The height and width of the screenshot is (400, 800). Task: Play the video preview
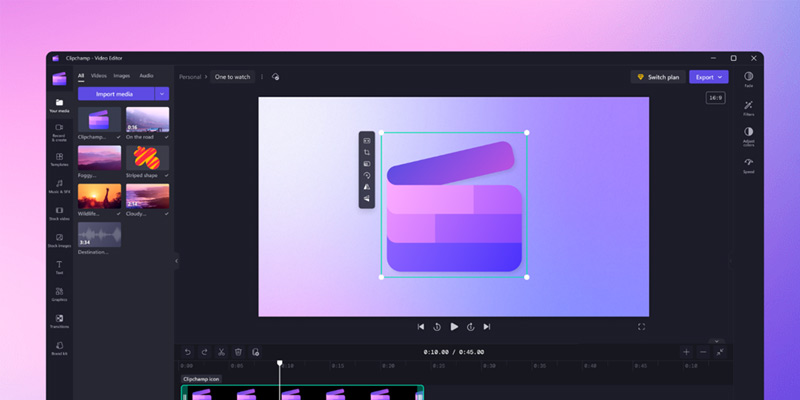tap(454, 327)
